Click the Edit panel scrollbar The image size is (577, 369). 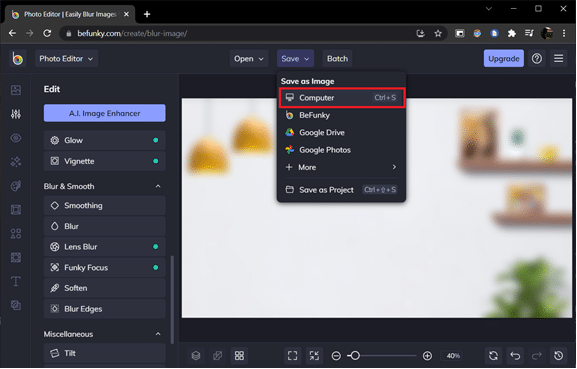pos(172,299)
